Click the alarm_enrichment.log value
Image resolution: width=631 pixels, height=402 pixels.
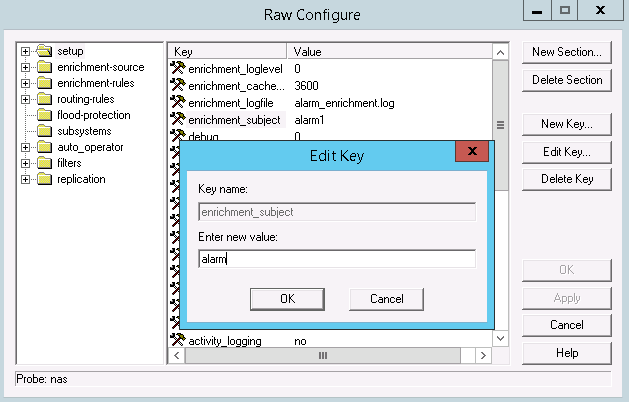click(x=344, y=103)
